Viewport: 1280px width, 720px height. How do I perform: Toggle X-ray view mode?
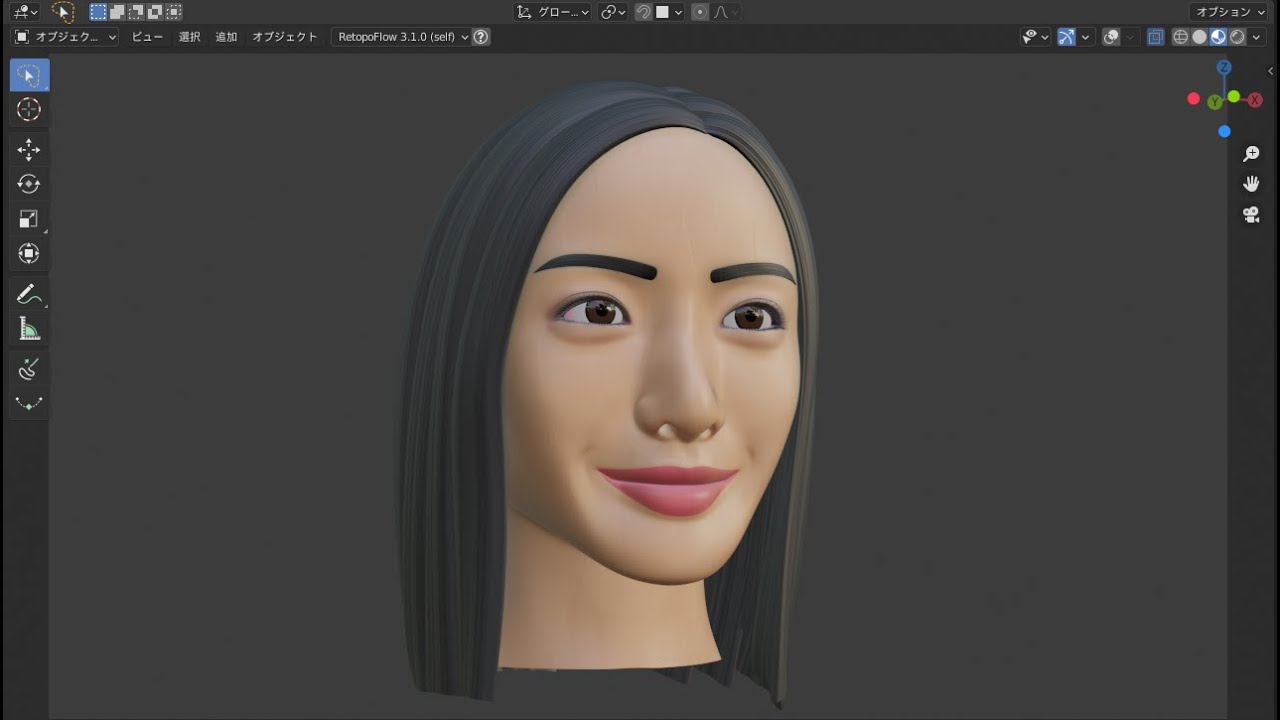coord(1155,37)
